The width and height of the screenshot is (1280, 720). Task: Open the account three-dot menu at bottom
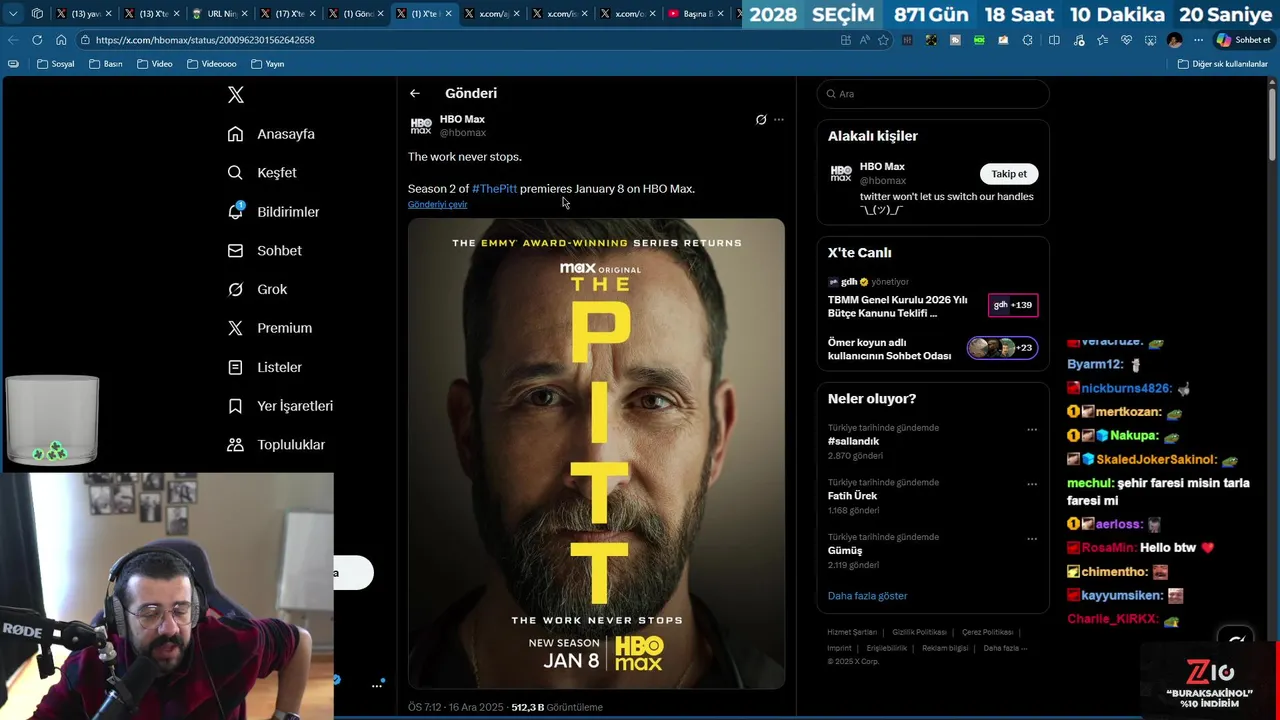(x=377, y=685)
